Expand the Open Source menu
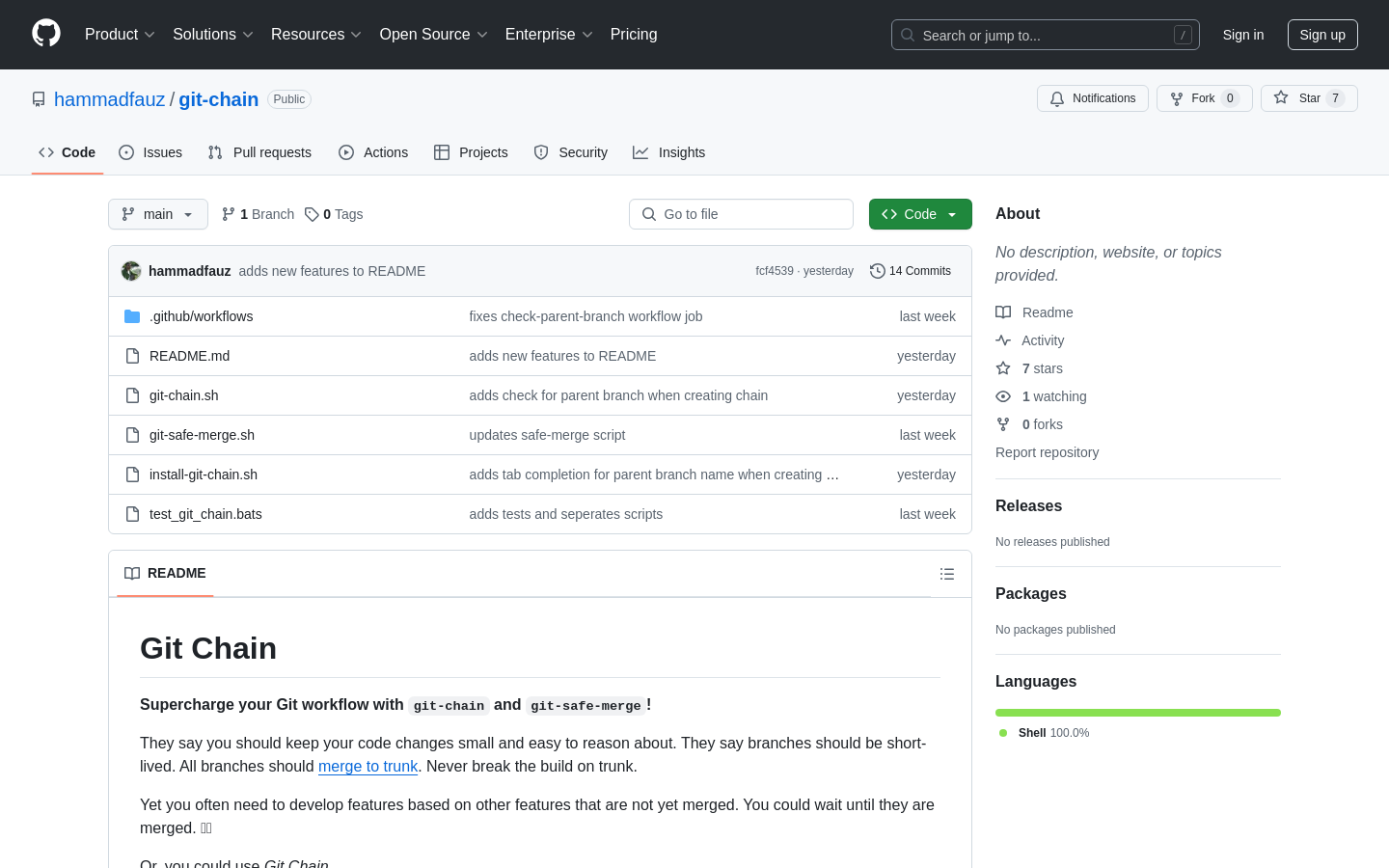This screenshot has height=868, width=1389. [x=433, y=35]
